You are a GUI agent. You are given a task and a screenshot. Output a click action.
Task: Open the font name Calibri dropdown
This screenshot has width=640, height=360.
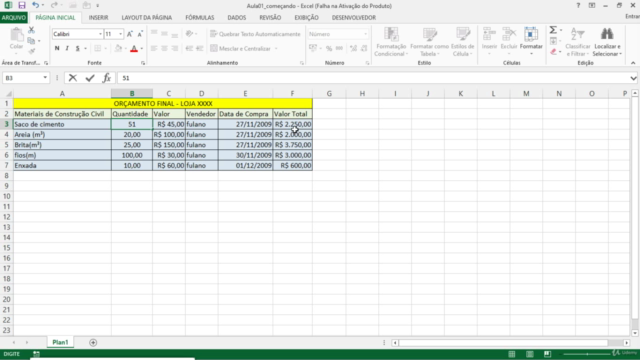pos(100,34)
